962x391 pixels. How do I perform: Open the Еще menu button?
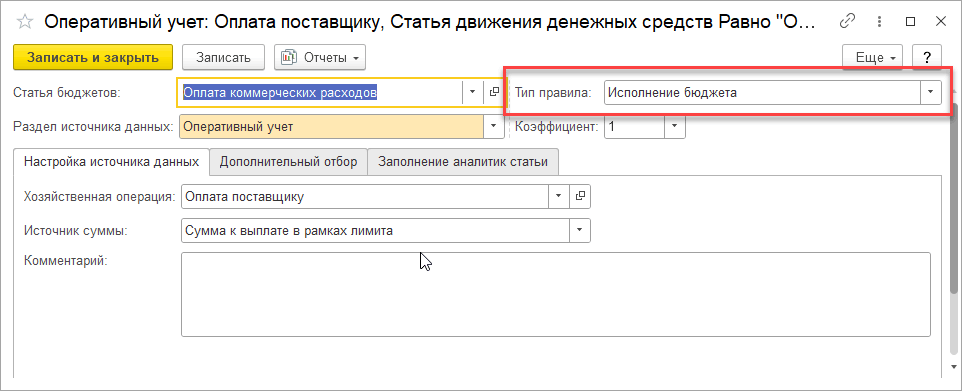pos(875,57)
